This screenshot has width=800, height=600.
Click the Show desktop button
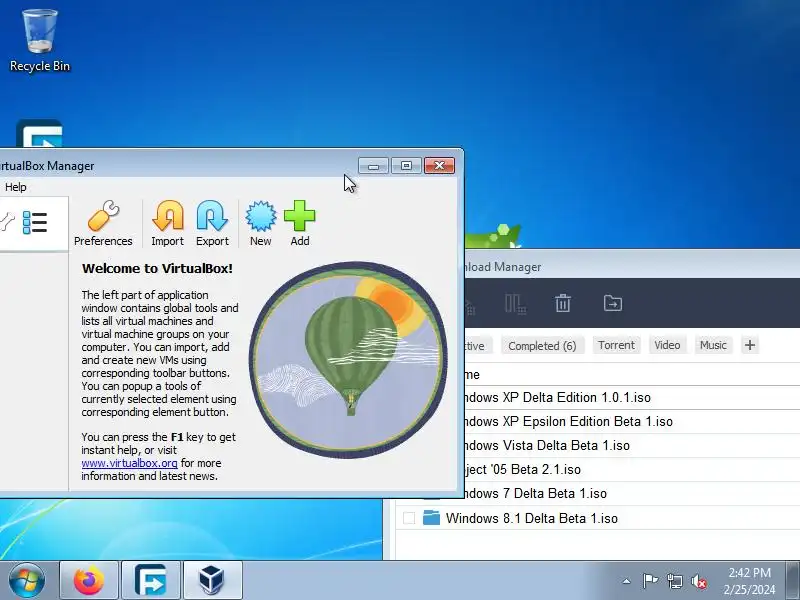792,580
